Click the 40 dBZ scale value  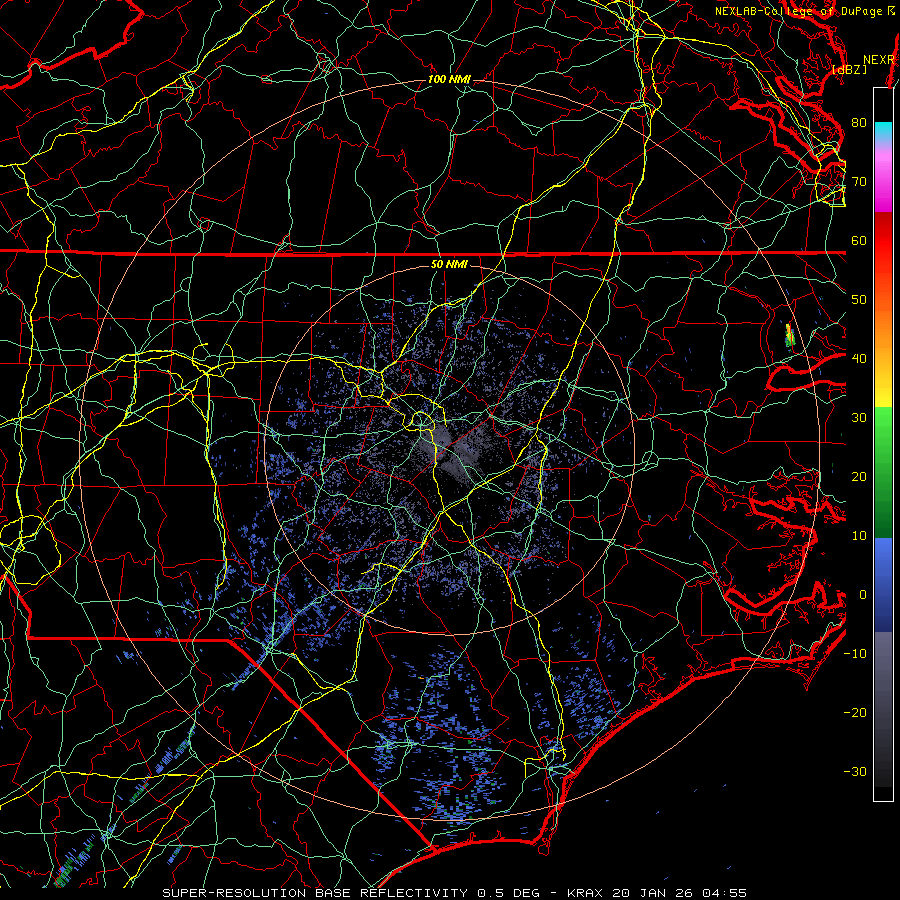pyautogui.click(x=859, y=359)
